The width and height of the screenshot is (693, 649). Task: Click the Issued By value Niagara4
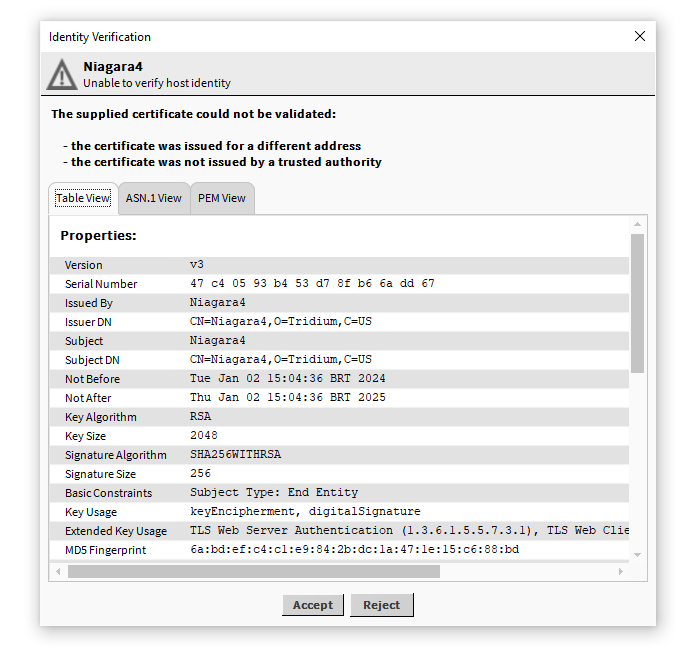click(217, 302)
